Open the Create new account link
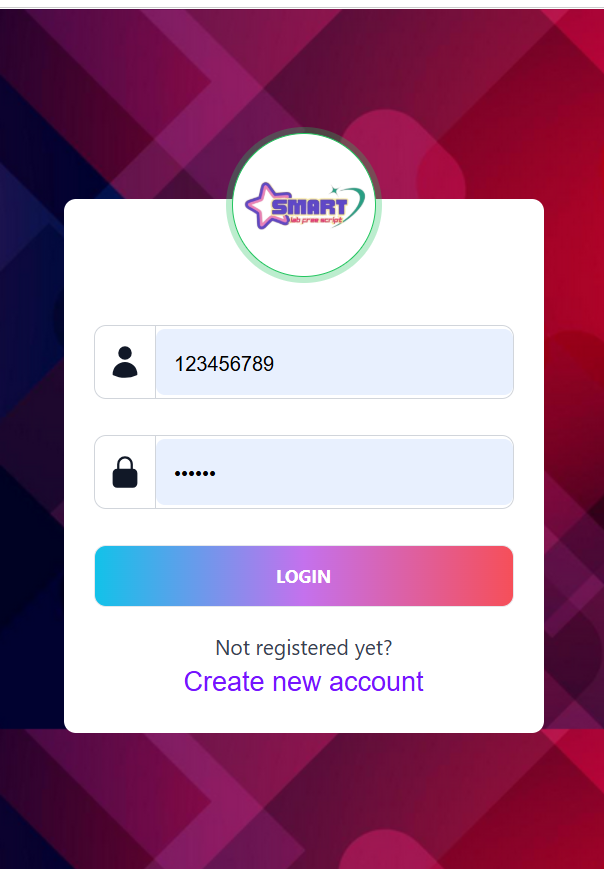Image resolution: width=604 pixels, height=869 pixels. (x=304, y=681)
